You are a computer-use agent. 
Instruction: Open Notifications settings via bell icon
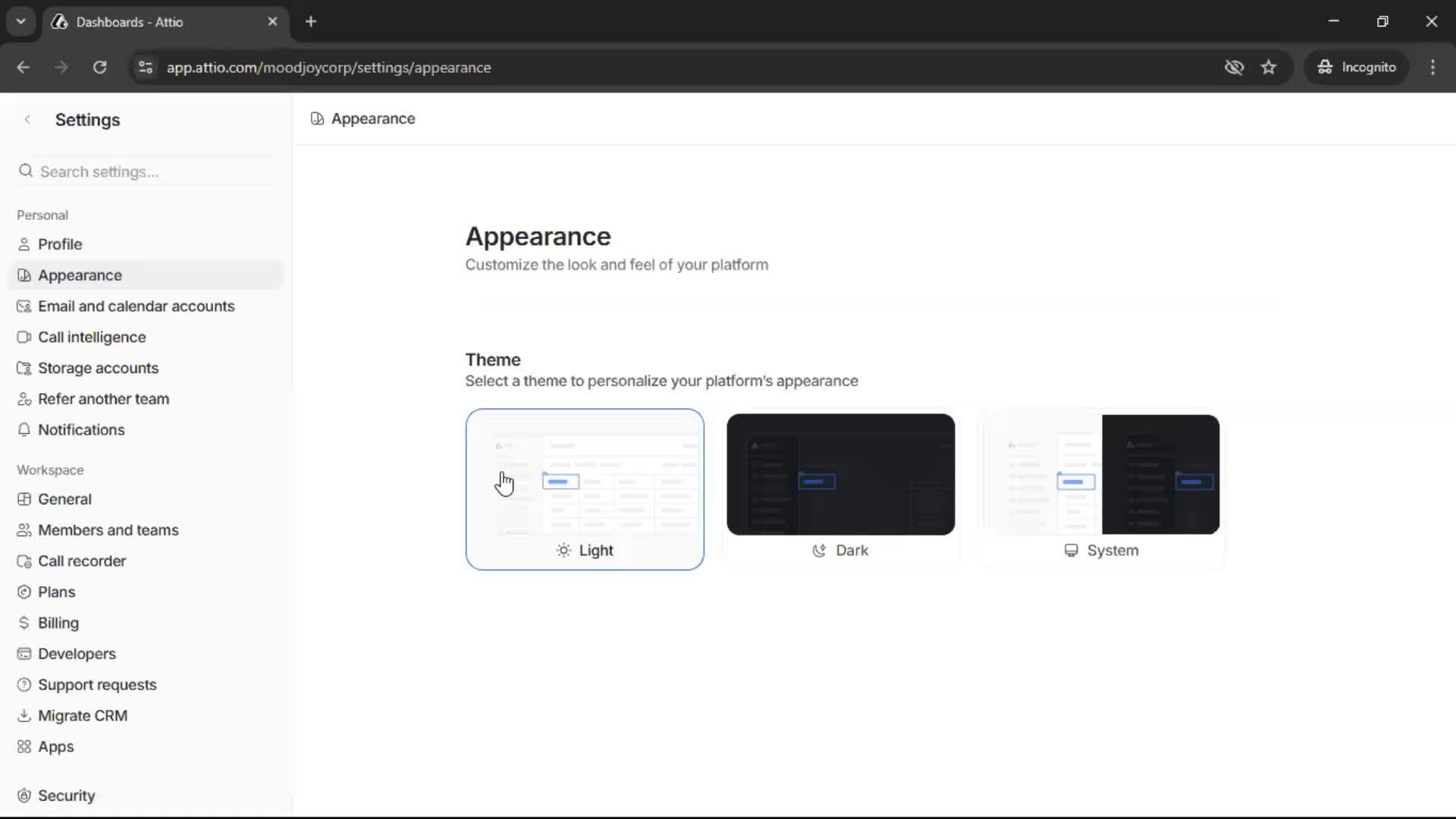24,429
